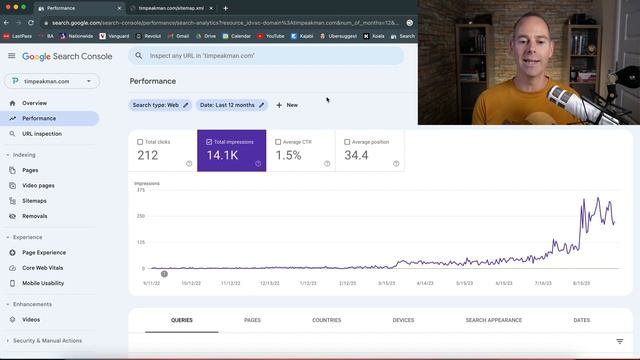Click the plus icon for New filter

coord(279,105)
